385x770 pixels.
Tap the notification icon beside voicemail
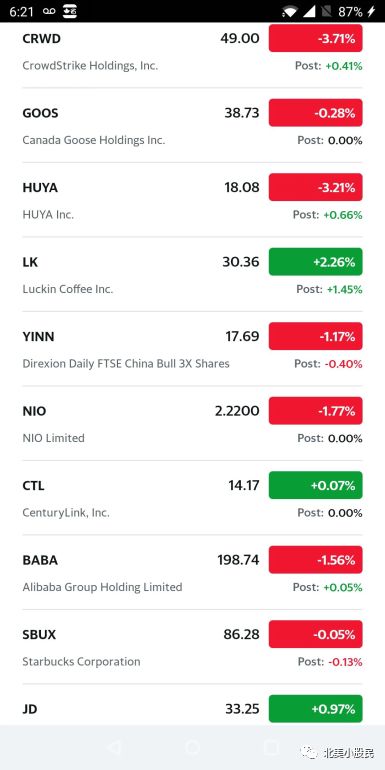tap(70, 11)
